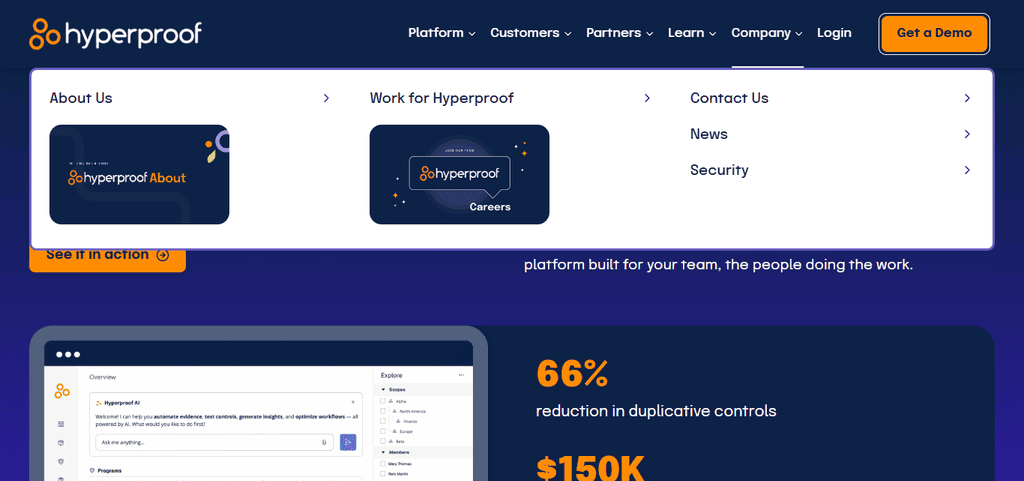Open Contact Us from the Company menu

(x=729, y=98)
